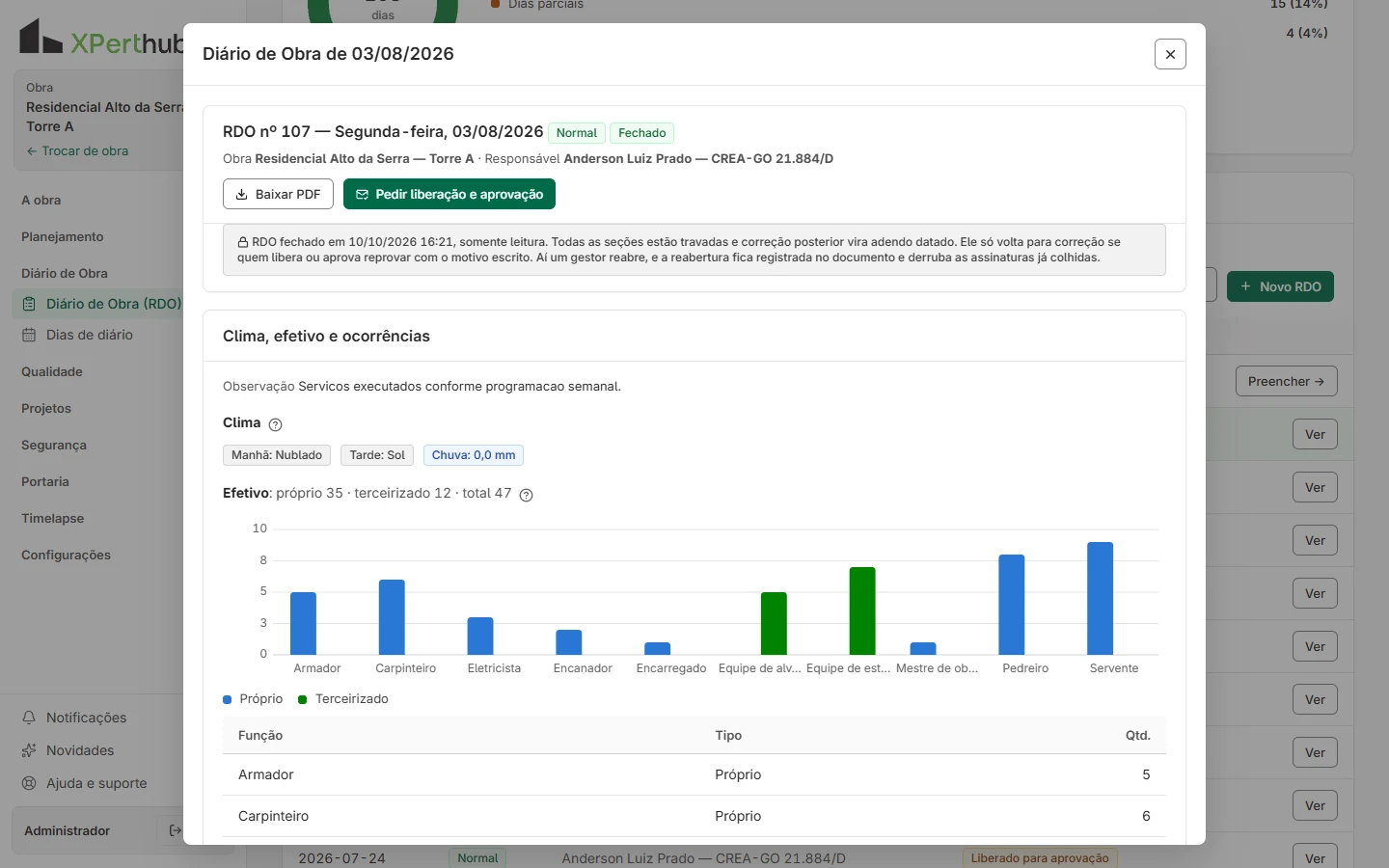Open Configurações in the sidebar
The image size is (1389, 868).
pyautogui.click(x=67, y=556)
